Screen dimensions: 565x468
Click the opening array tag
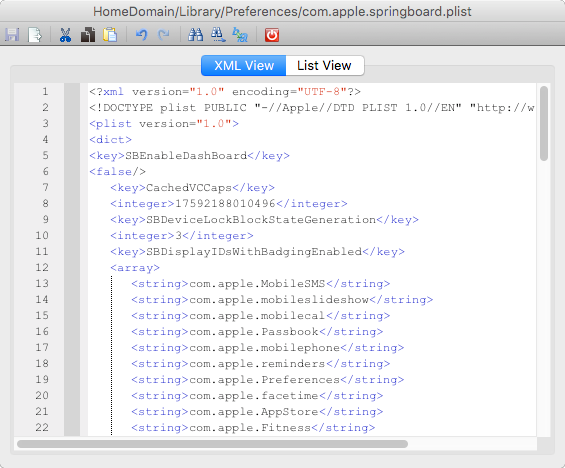coord(135,268)
